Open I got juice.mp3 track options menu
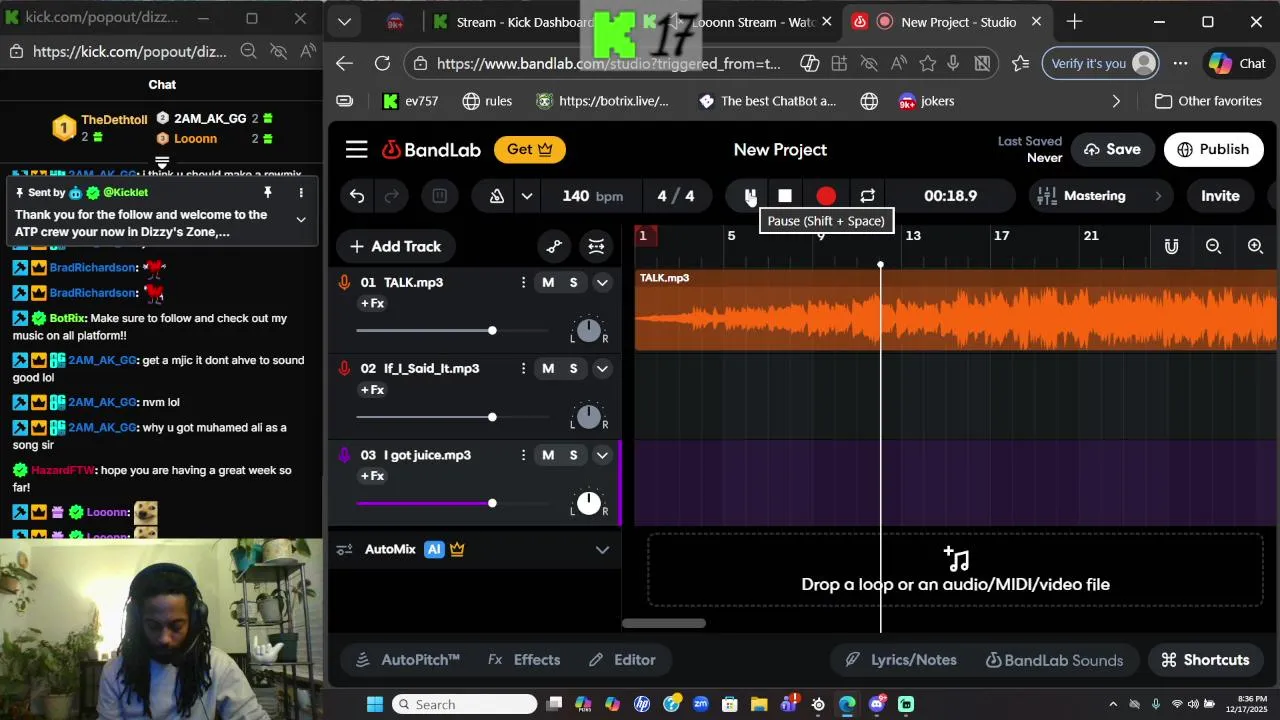 pos(523,455)
